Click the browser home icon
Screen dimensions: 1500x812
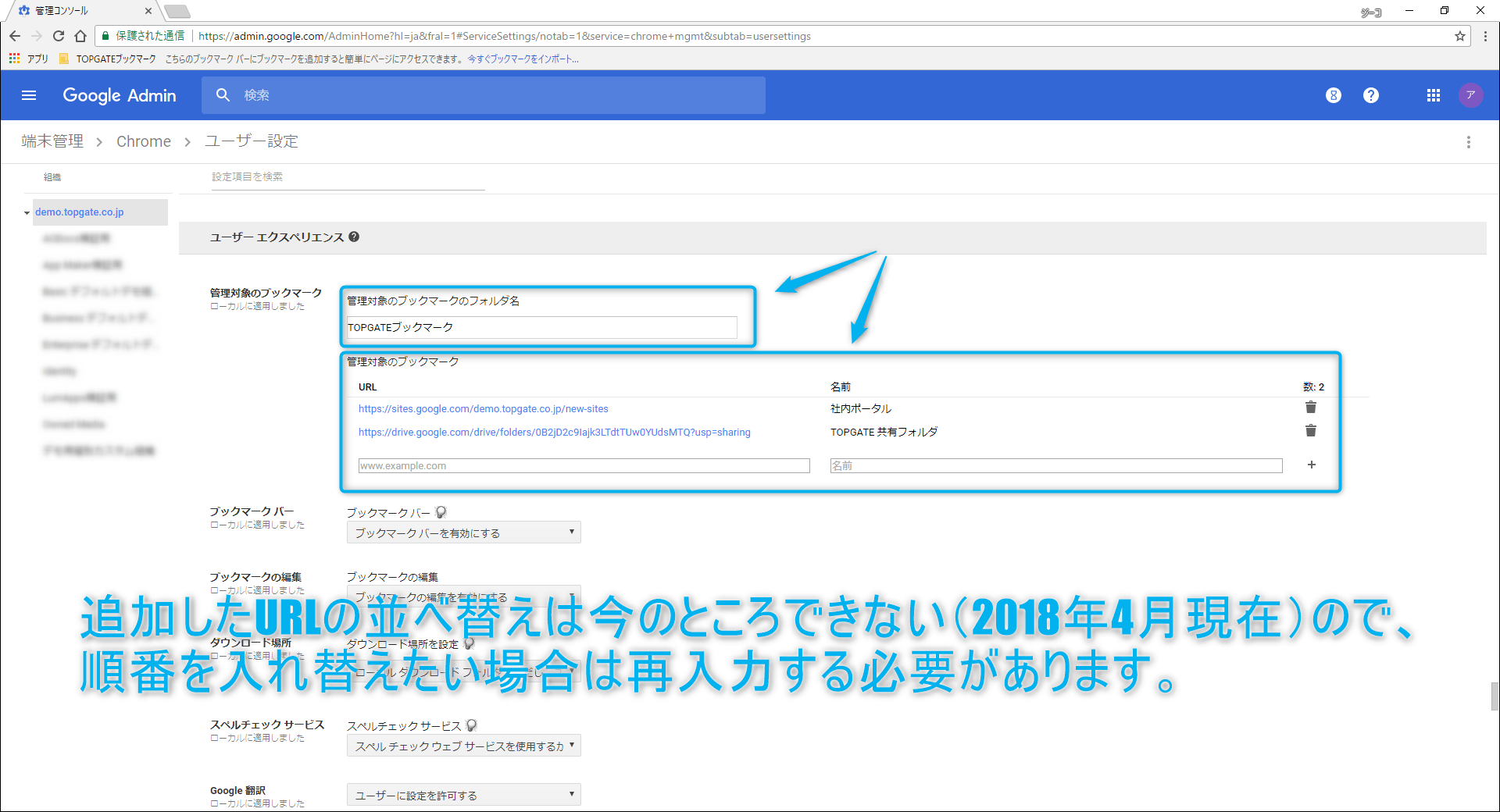[80, 36]
